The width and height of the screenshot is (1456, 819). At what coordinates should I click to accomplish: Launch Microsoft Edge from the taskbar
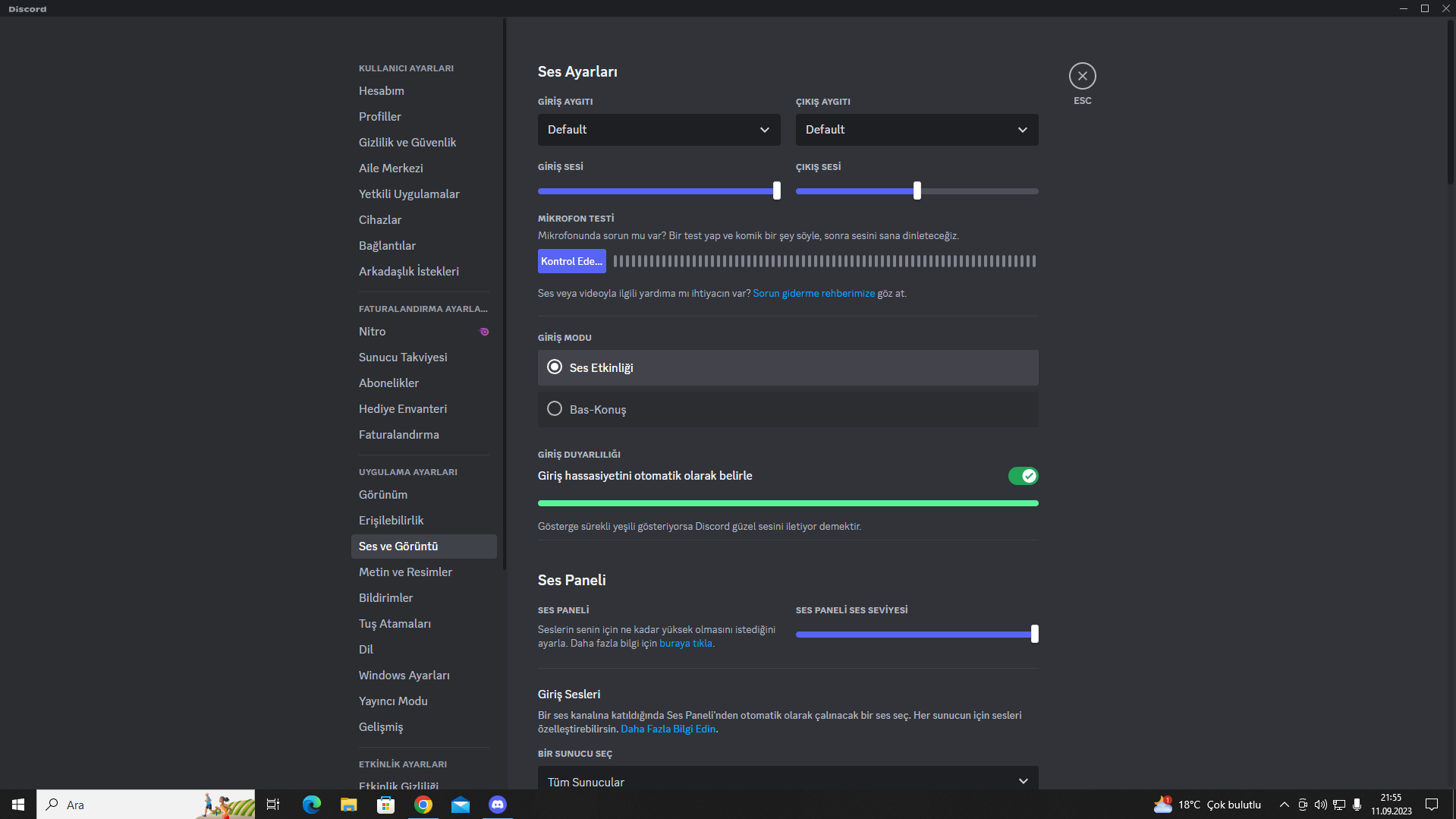coord(311,805)
